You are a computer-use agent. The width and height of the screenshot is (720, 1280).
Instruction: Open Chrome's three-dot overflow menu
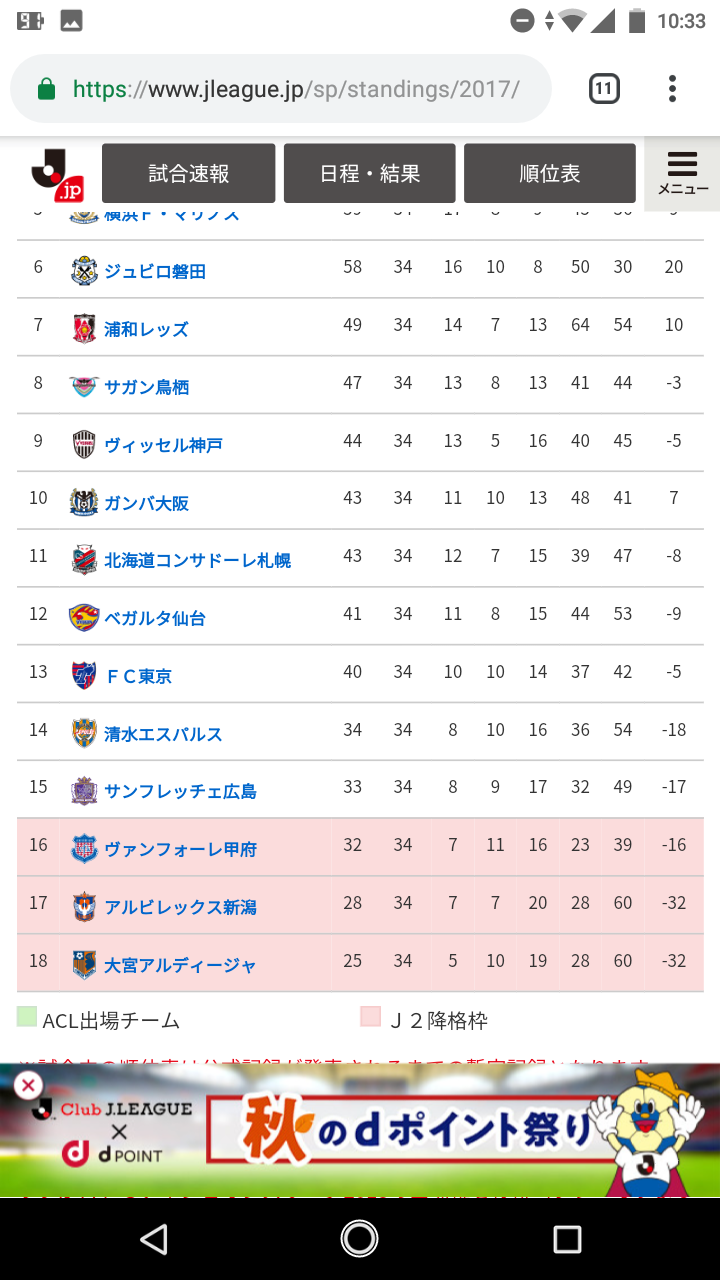(672, 88)
